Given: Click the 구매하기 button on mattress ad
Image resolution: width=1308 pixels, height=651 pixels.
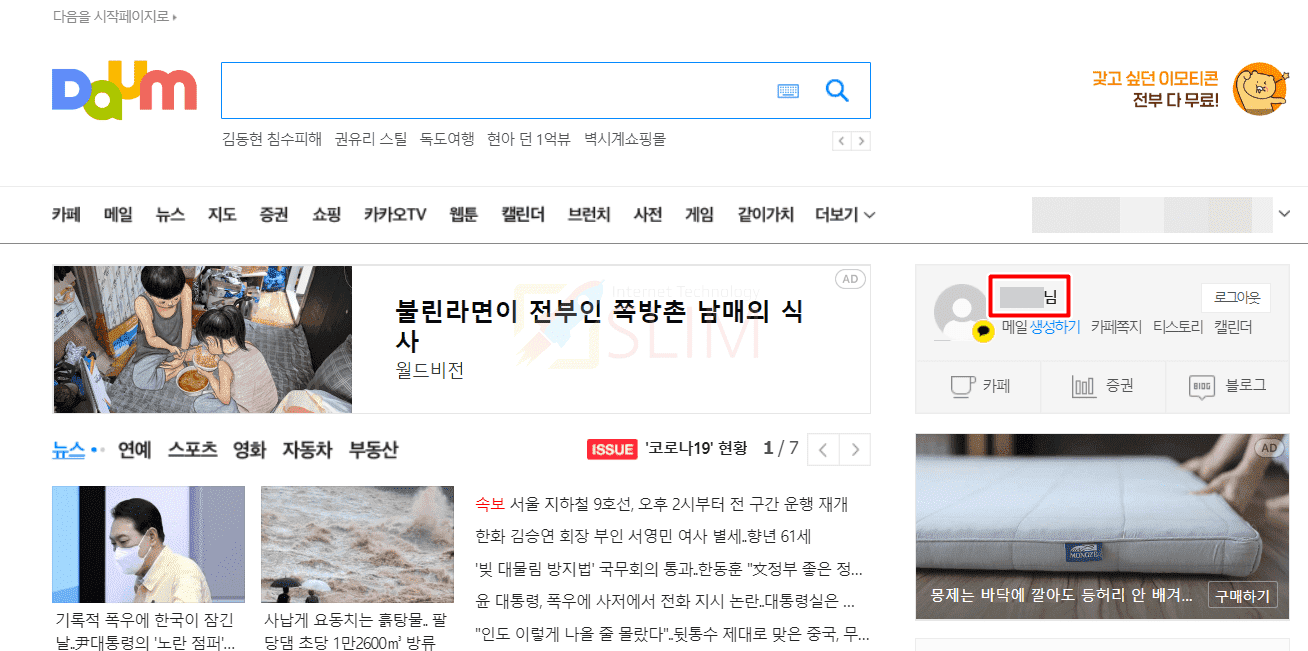Looking at the screenshot, I should coord(1243,596).
